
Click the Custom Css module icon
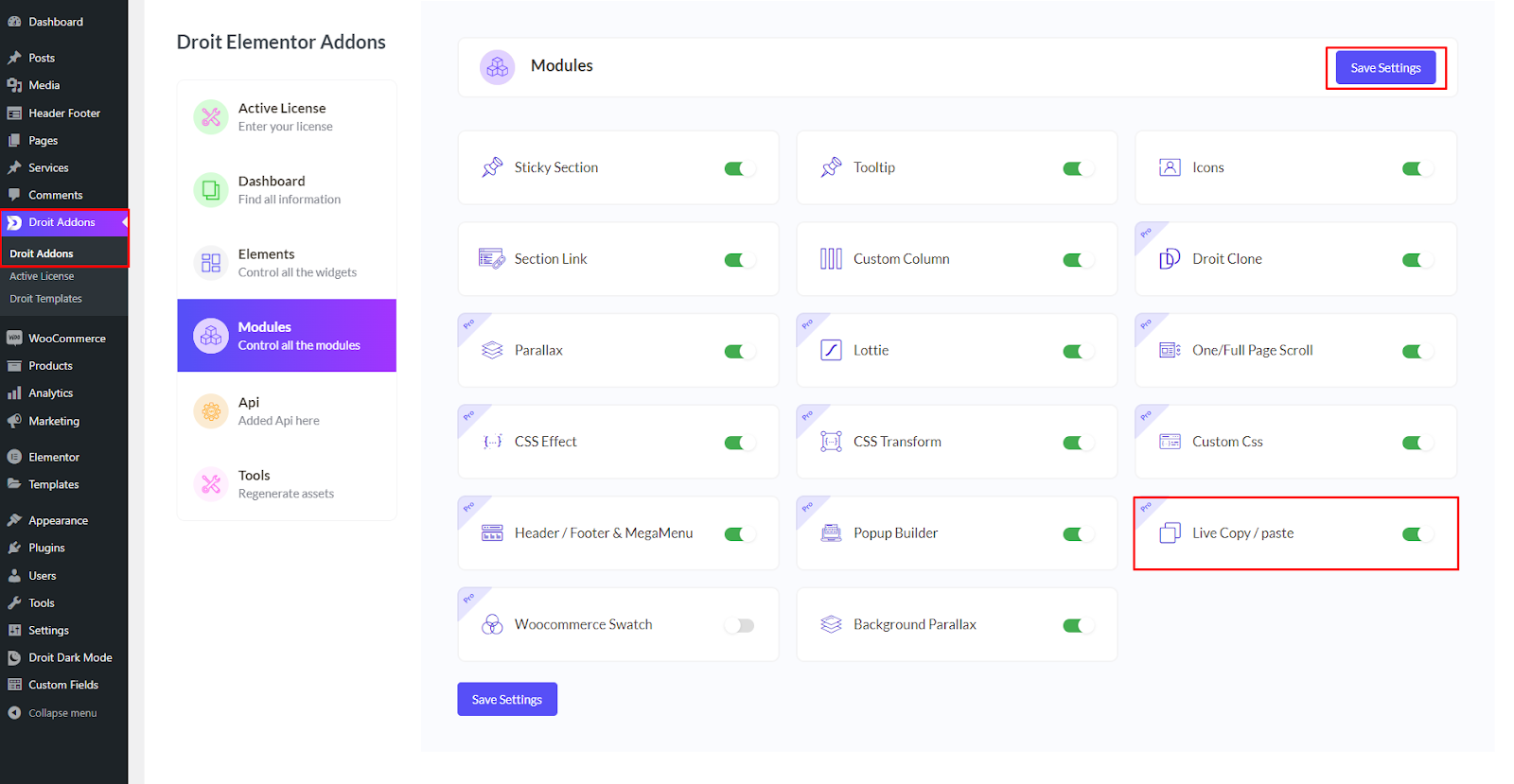point(1170,442)
